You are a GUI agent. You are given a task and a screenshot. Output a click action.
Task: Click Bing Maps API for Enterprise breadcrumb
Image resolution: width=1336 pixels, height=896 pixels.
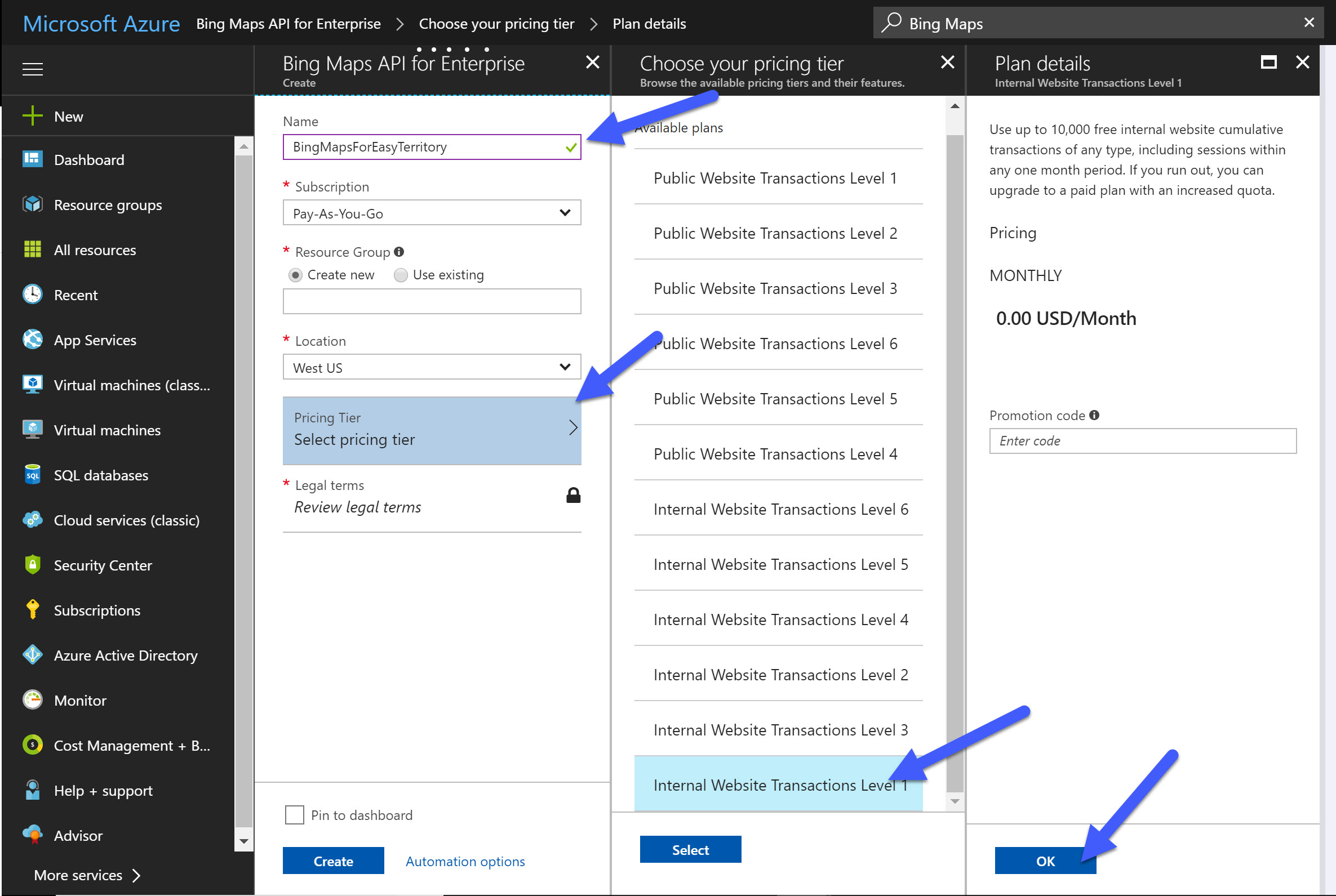(288, 24)
